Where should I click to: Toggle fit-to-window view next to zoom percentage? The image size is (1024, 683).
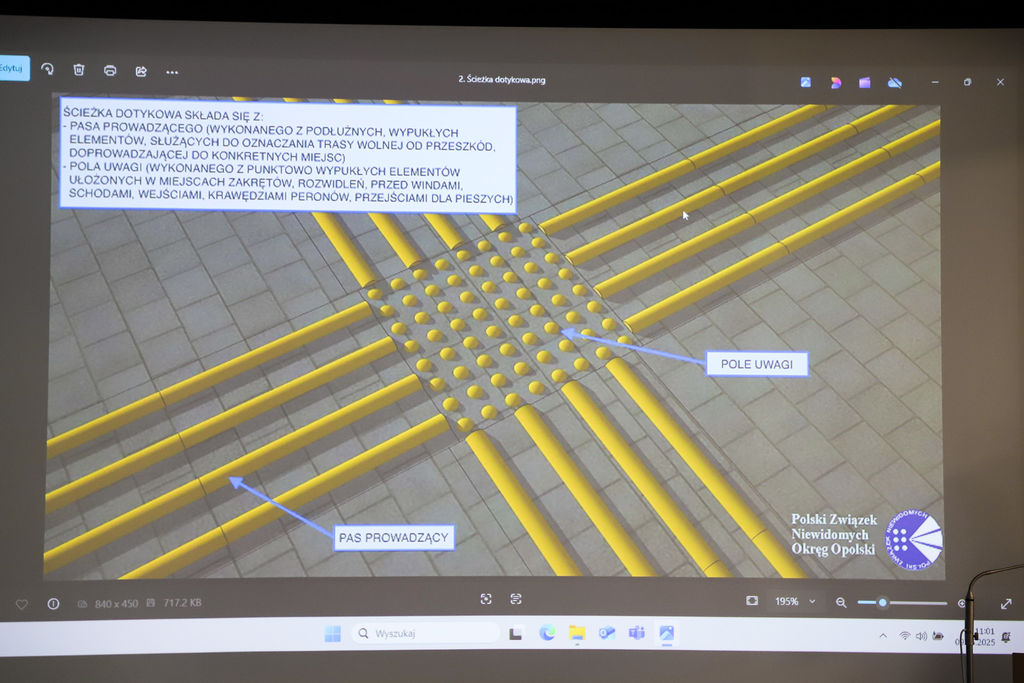pos(752,601)
